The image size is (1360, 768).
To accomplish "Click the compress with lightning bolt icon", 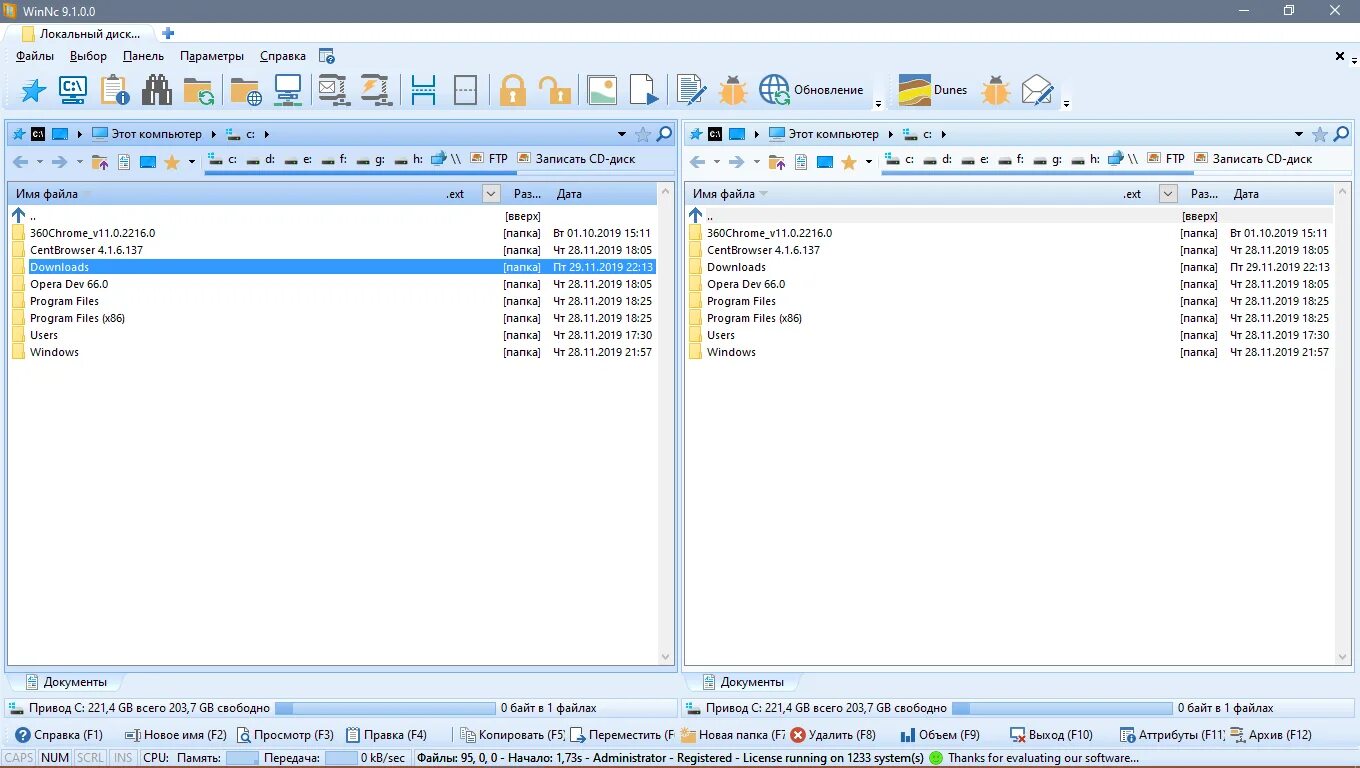I will (375, 90).
